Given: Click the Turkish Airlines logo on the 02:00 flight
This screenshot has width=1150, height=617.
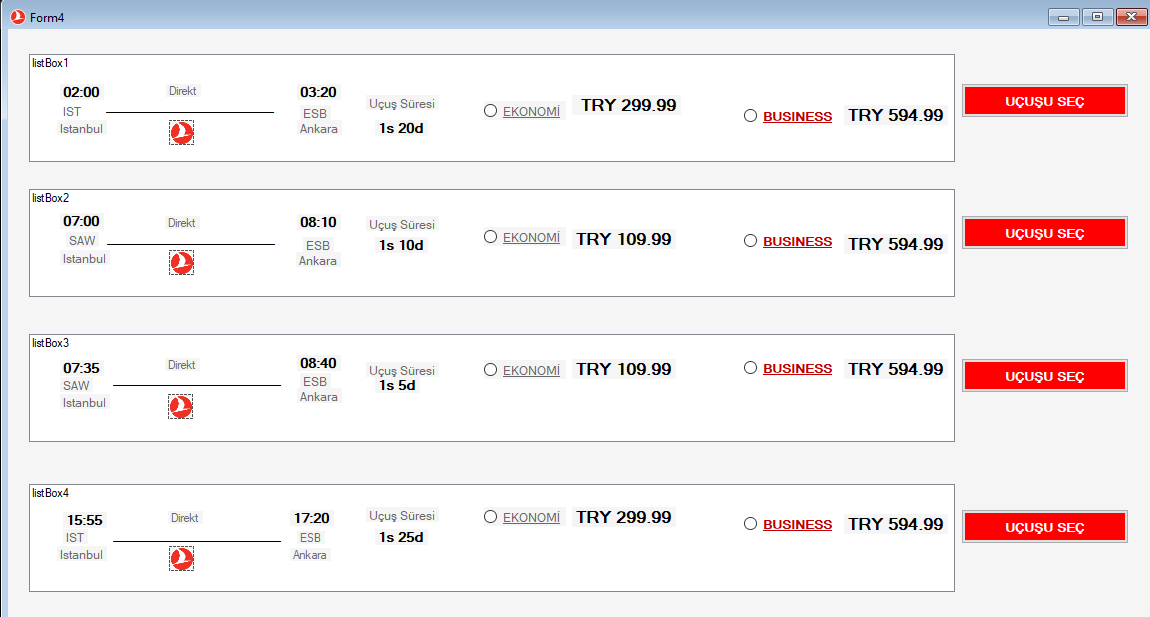Looking at the screenshot, I should [x=181, y=132].
